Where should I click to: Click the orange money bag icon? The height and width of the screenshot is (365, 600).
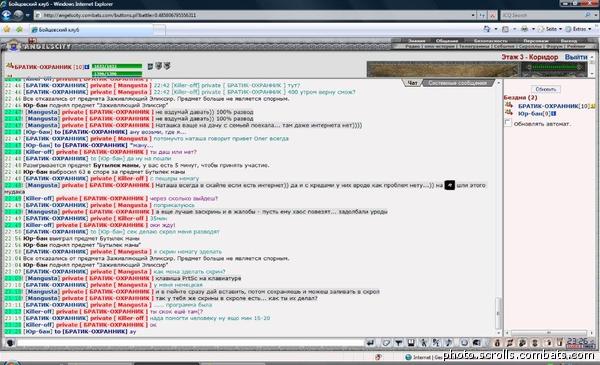click(x=497, y=342)
